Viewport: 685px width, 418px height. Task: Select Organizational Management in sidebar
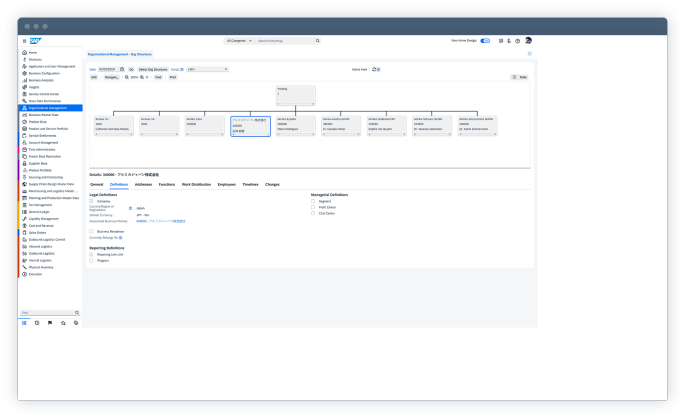pos(48,108)
